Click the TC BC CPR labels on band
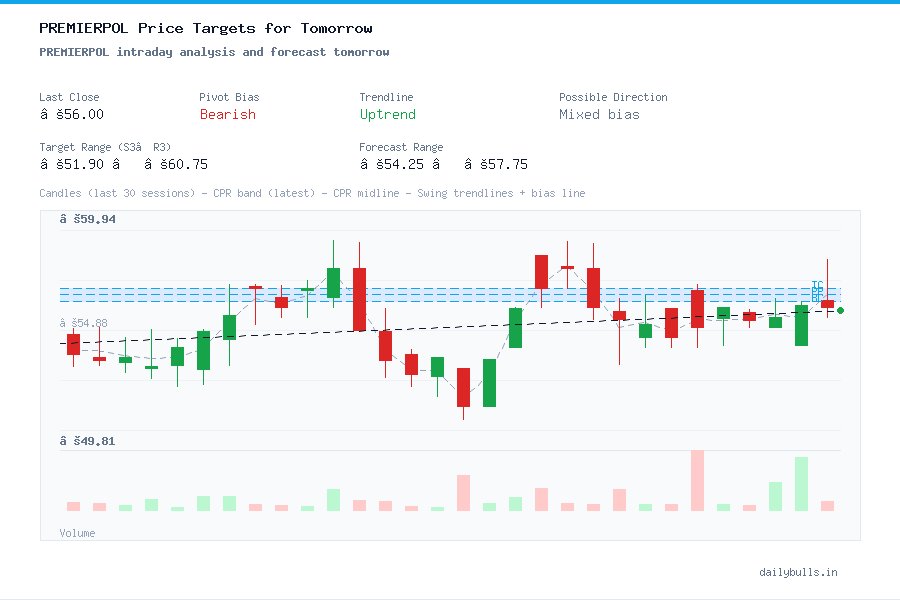900x600 pixels. 817,292
